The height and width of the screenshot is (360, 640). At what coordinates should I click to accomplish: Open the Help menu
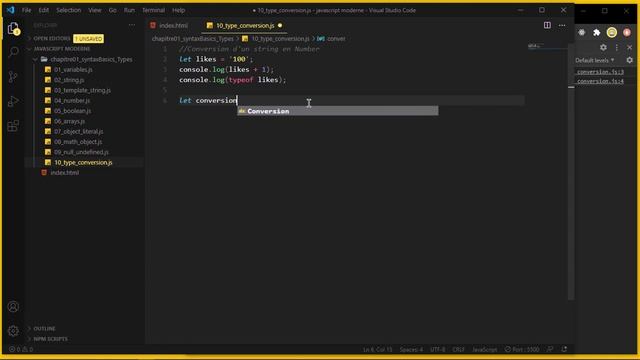coord(178,10)
